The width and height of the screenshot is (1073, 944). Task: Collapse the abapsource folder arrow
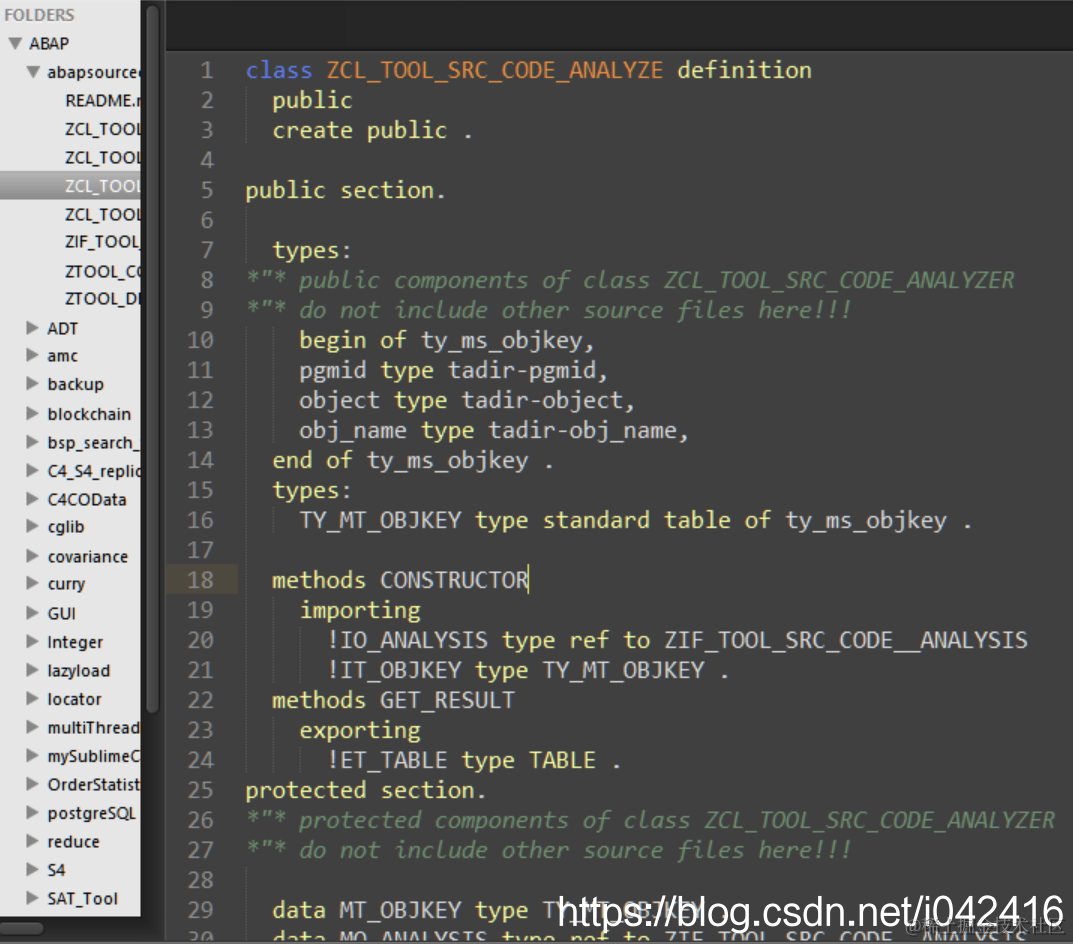tap(33, 72)
